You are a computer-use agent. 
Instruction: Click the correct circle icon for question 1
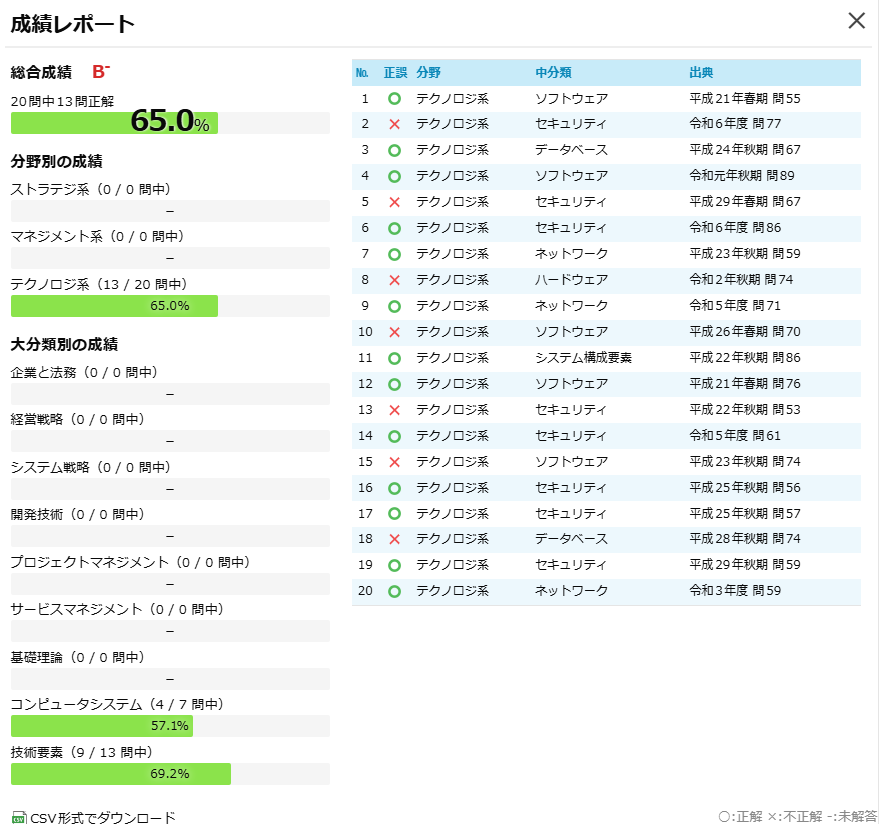(394, 99)
